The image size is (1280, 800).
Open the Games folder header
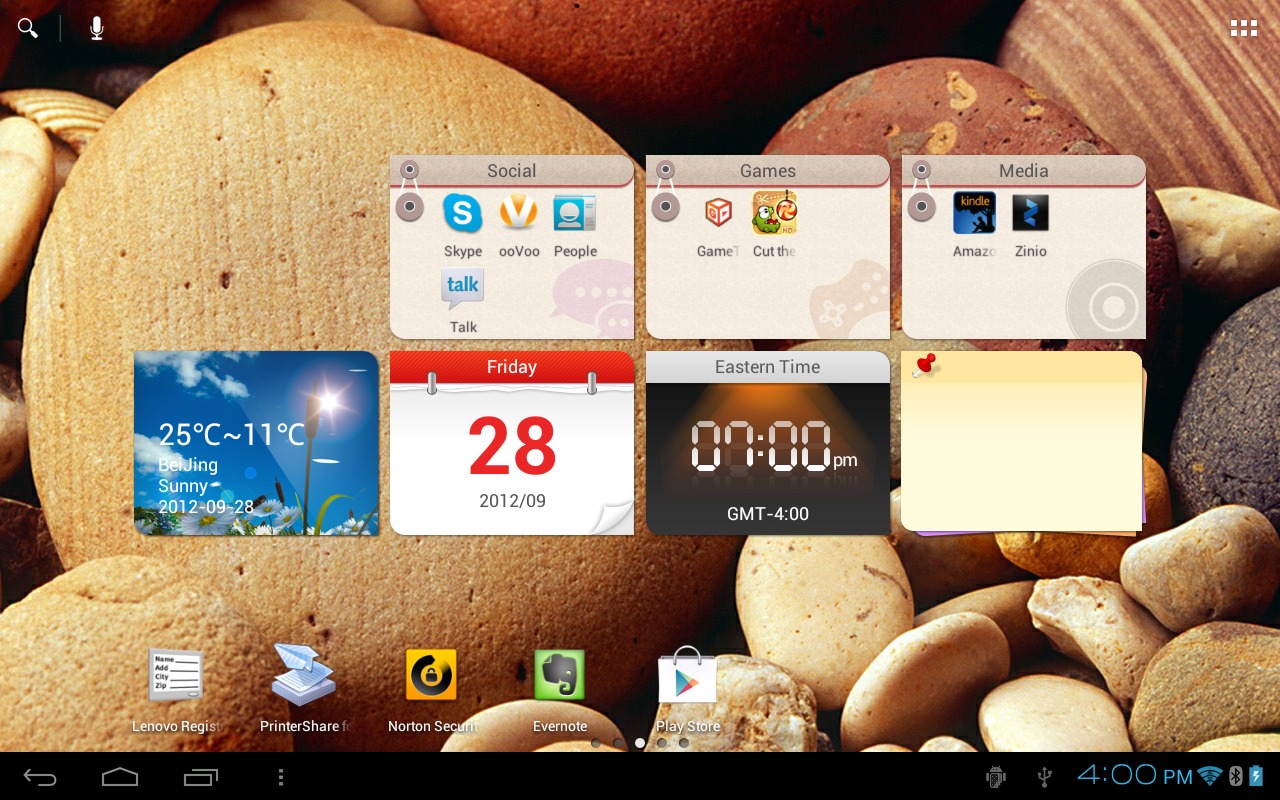coord(768,171)
